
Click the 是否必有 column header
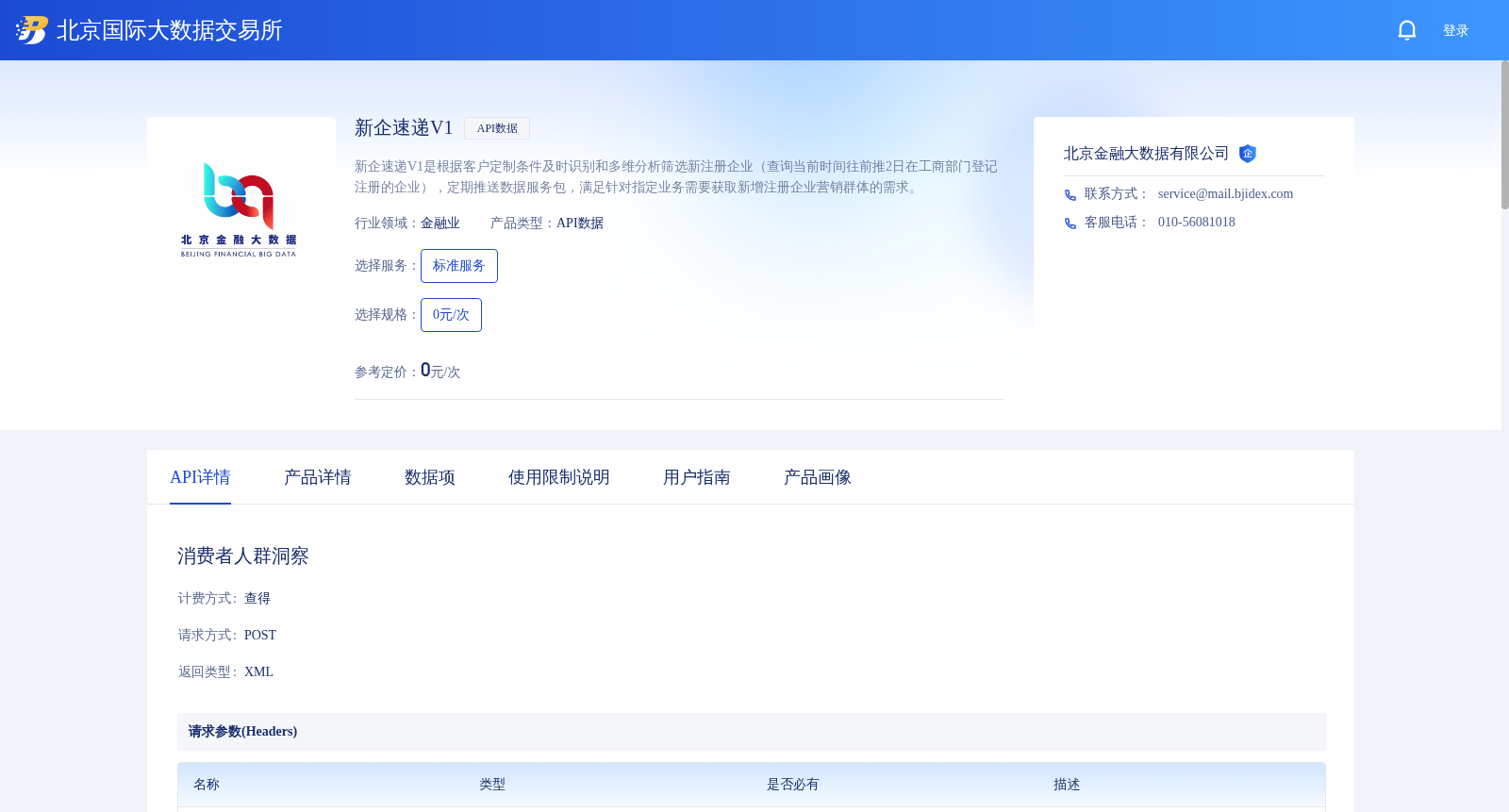792,785
